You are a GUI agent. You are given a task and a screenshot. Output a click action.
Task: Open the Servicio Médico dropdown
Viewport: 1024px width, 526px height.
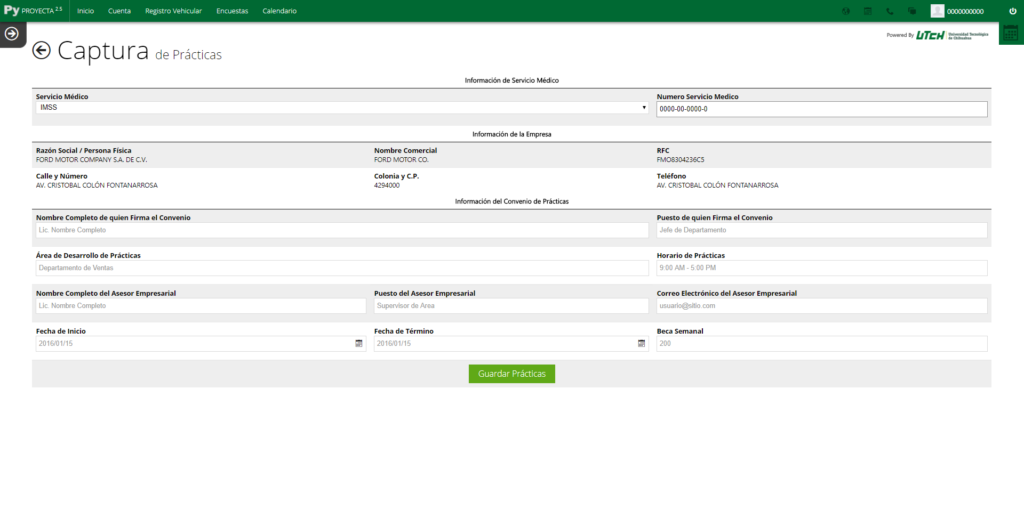tap(342, 107)
